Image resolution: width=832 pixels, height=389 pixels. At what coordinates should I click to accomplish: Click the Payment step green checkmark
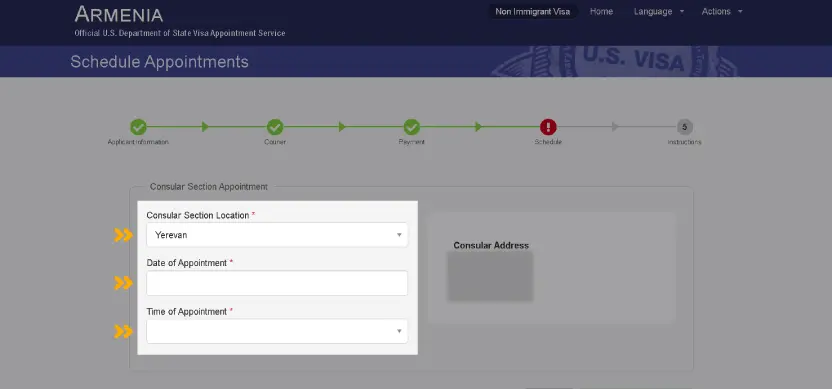(412, 127)
